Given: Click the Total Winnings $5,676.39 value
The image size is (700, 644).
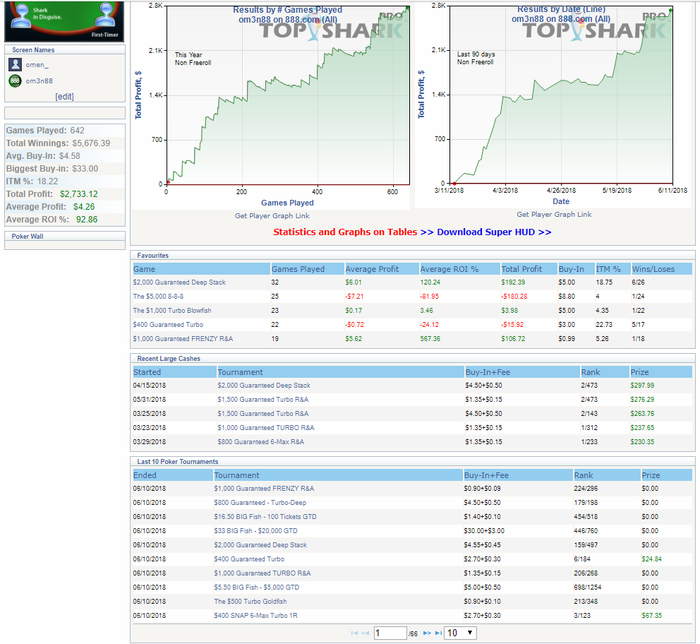Looking at the screenshot, I should point(91,143).
